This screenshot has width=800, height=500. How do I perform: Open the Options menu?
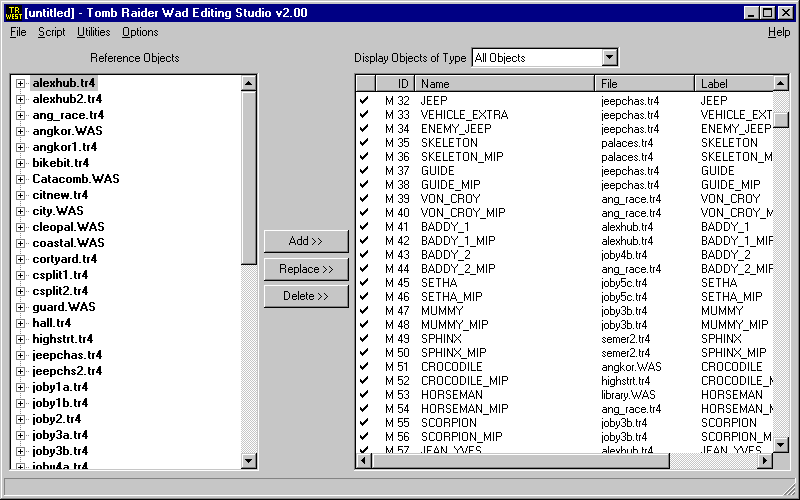[140, 32]
